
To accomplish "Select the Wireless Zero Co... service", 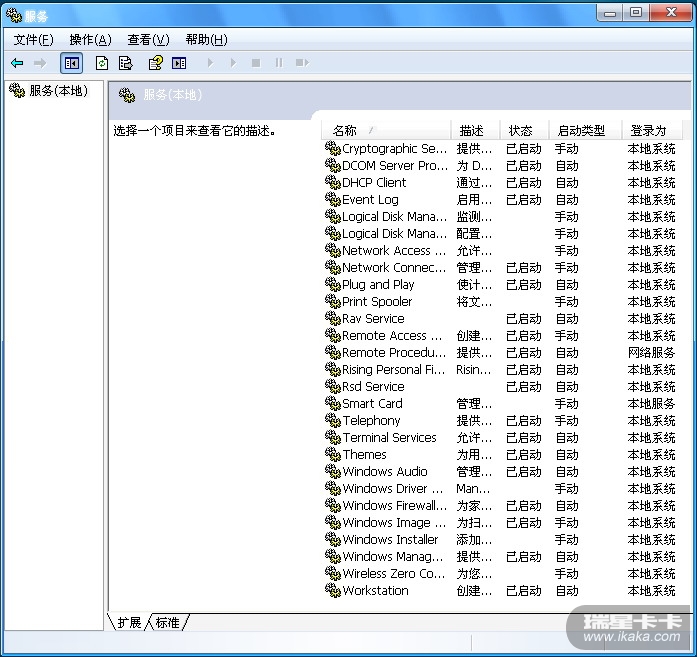I will pyautogui.click(x=394, y=573).
